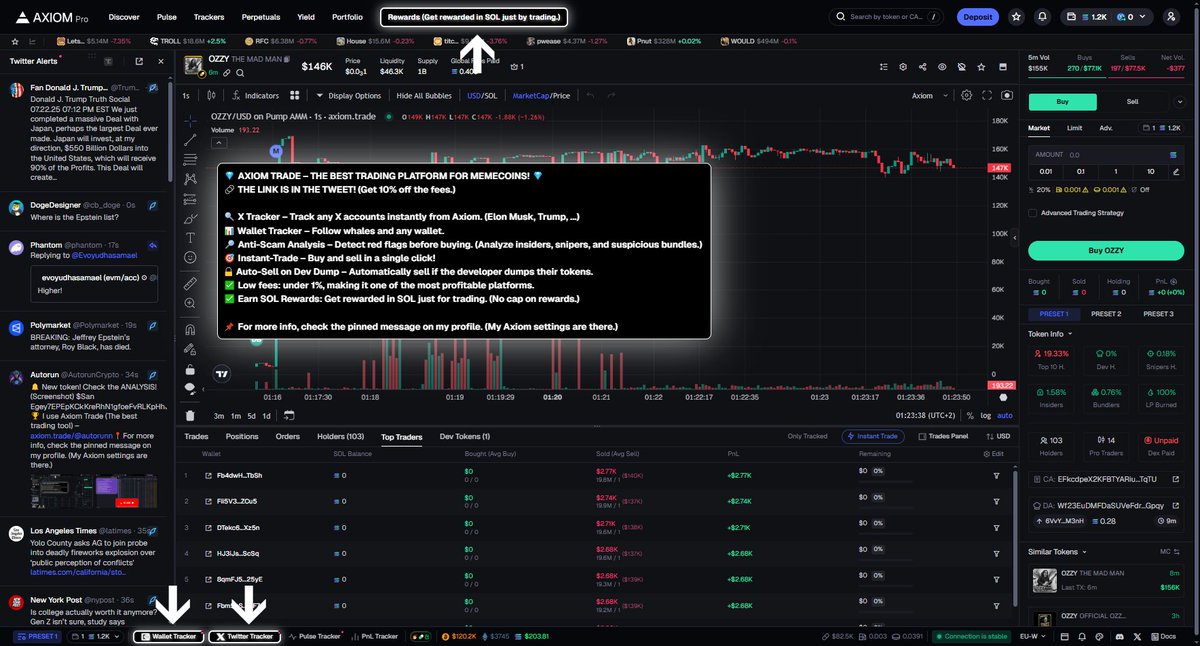The width and height of the screenshot is (1200, 646).
Task: Select the magnet mode tool
Action: pos(190,330)
